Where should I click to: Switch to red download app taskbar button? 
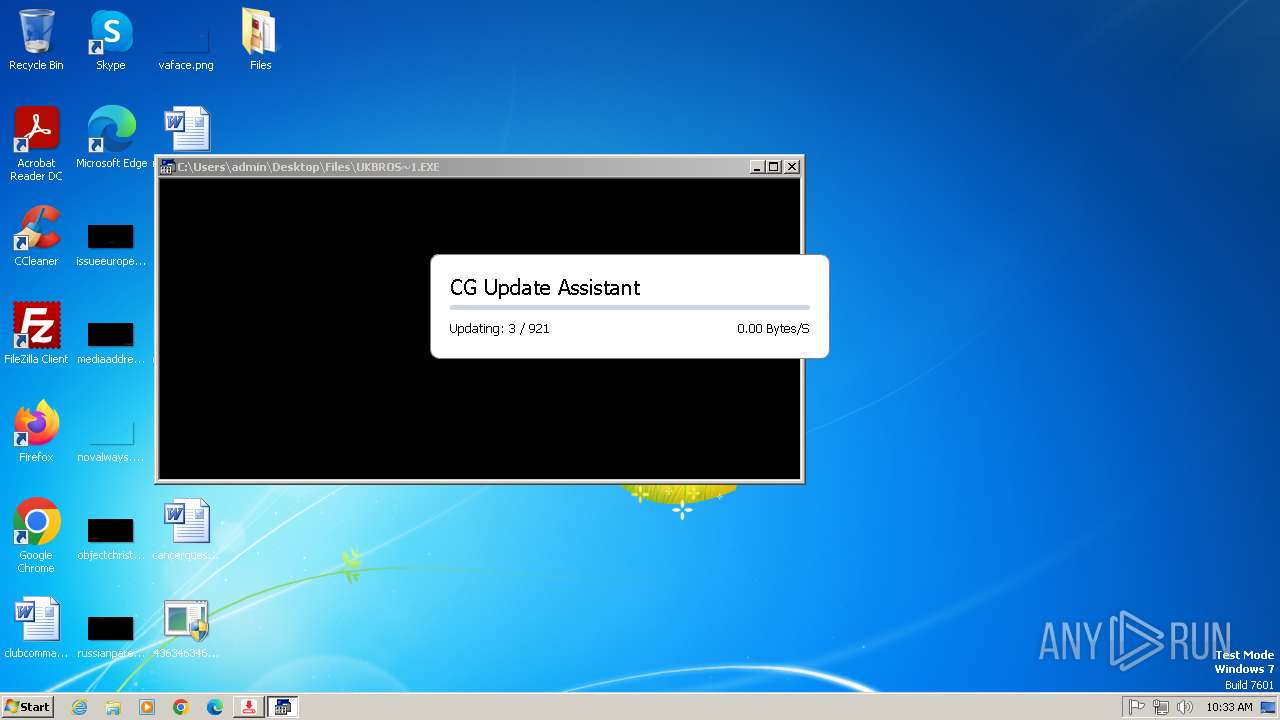(248, 707)
